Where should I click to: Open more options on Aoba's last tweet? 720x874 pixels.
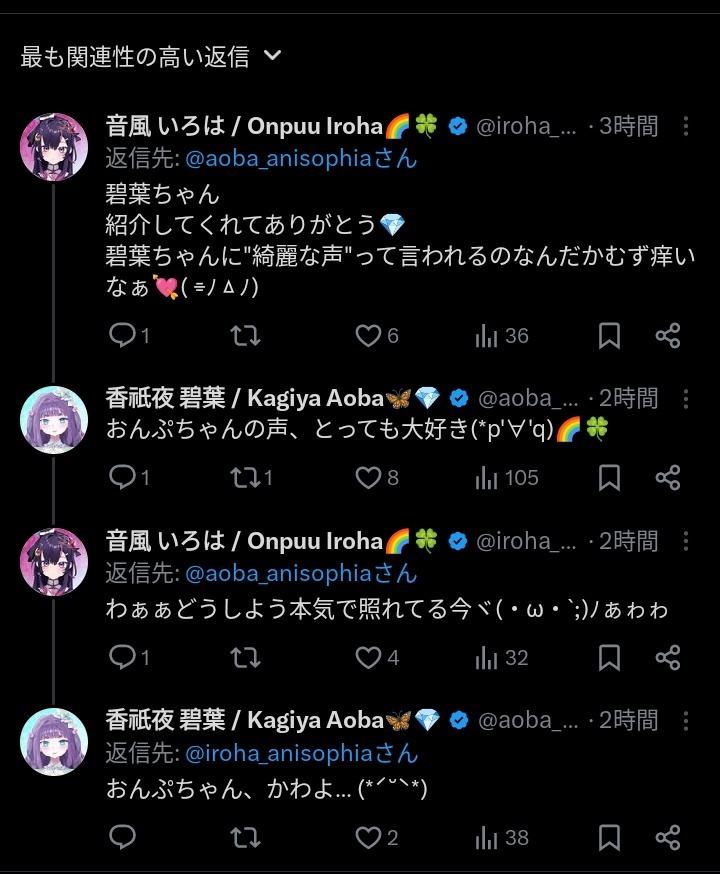coord(686,720)
